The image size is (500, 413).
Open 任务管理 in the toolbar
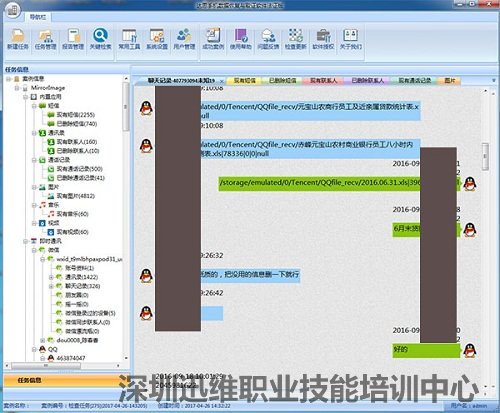coord(46,39)
